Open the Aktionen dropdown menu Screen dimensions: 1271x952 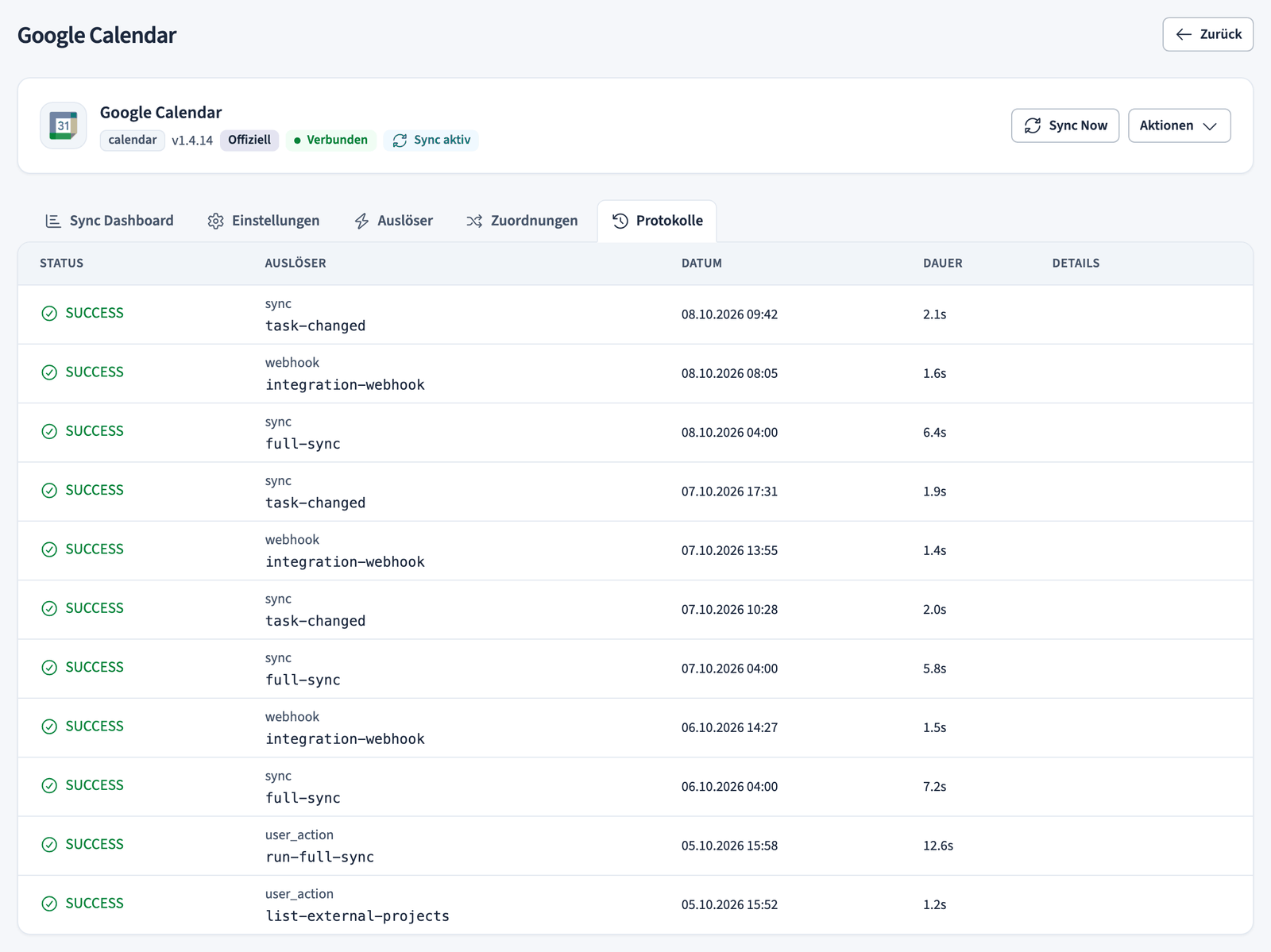click(1179, 125)
